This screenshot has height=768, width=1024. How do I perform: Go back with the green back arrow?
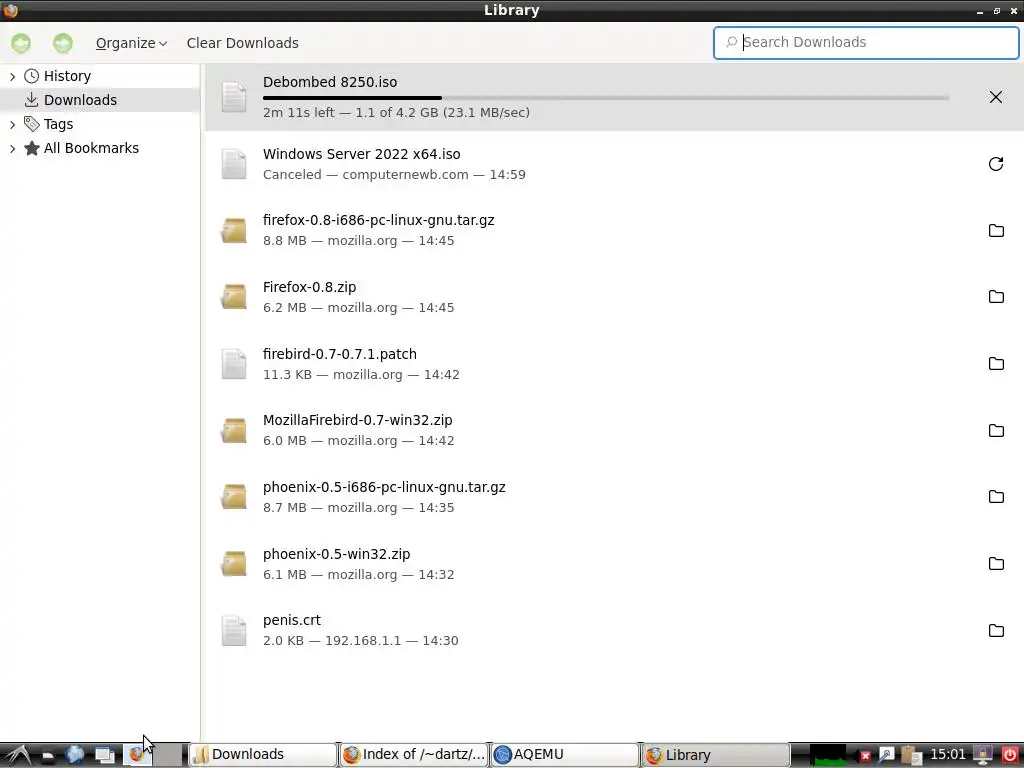(21, 43)
